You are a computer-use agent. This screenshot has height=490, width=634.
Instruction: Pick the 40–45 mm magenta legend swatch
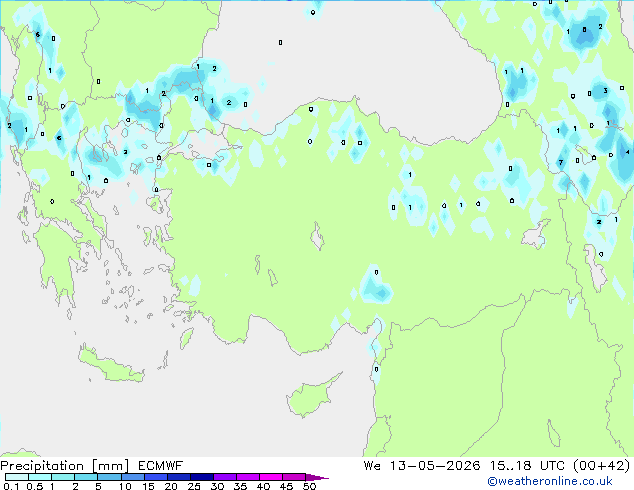(x=271, y=477)
